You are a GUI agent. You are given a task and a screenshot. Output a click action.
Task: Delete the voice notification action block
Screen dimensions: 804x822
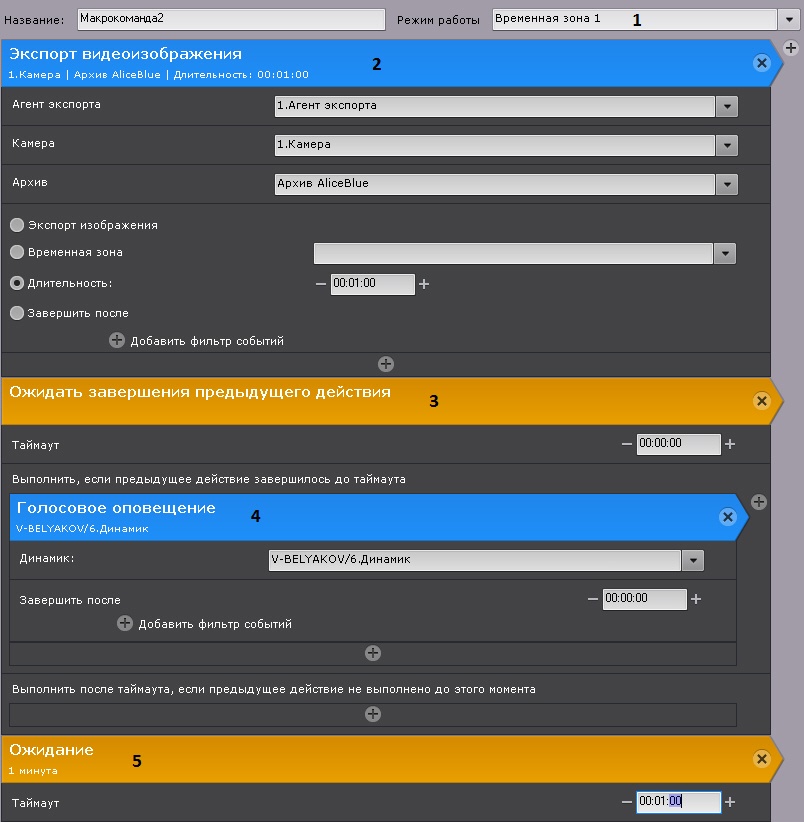[727, 517]
